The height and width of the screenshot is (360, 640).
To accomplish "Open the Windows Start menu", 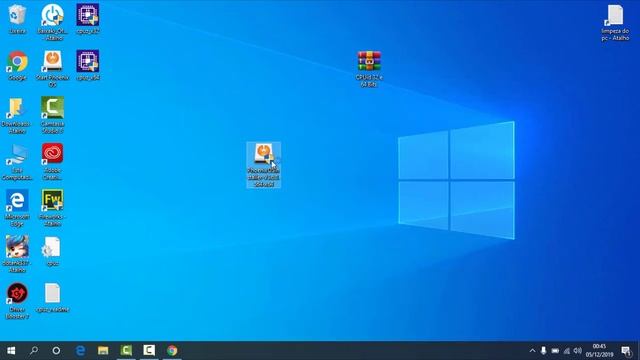I will 11,351.
